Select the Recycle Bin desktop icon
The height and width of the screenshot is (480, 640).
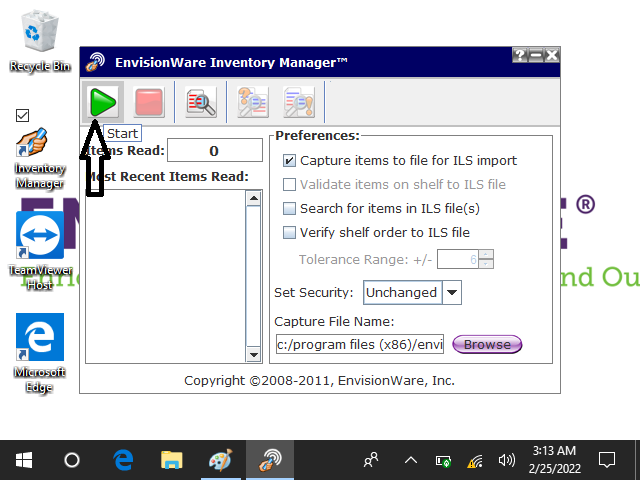[x=40, y=42]
